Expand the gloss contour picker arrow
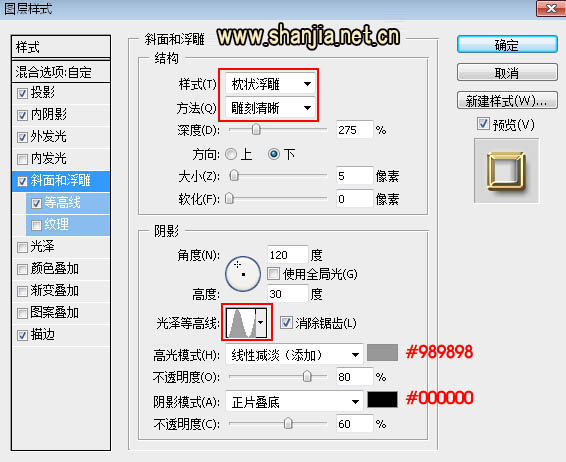This screenshot has width=566, height=462. [261, 322]
